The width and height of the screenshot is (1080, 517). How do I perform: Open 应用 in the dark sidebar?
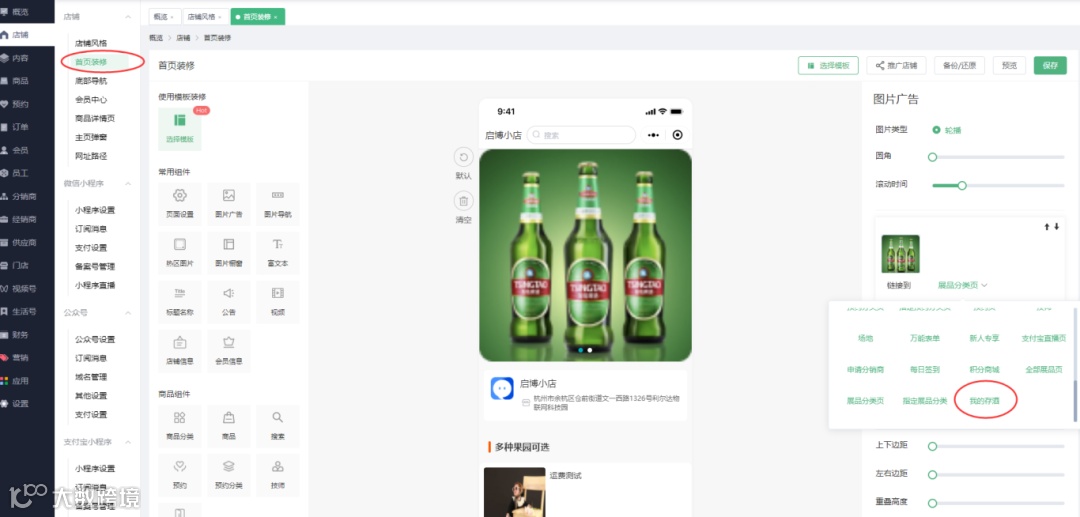click(21, 381)
